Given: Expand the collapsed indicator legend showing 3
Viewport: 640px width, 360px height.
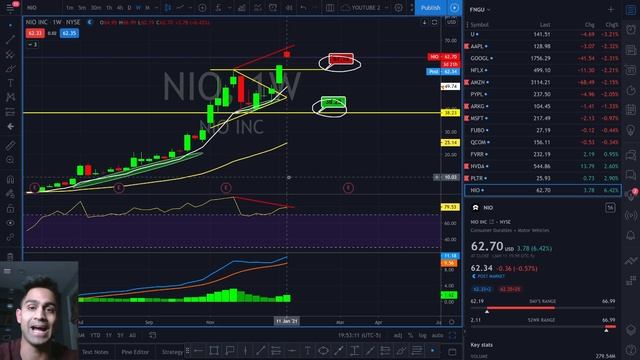Looking at the screenshot, I should (33, 44).
